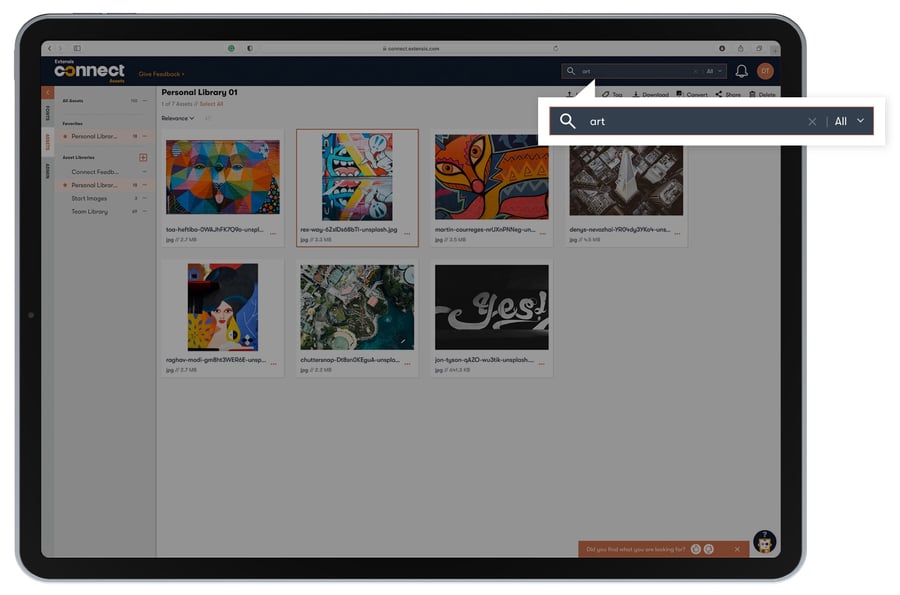Open the more menu for chuttersnap image
900x595 pixels.
point(407,364)
